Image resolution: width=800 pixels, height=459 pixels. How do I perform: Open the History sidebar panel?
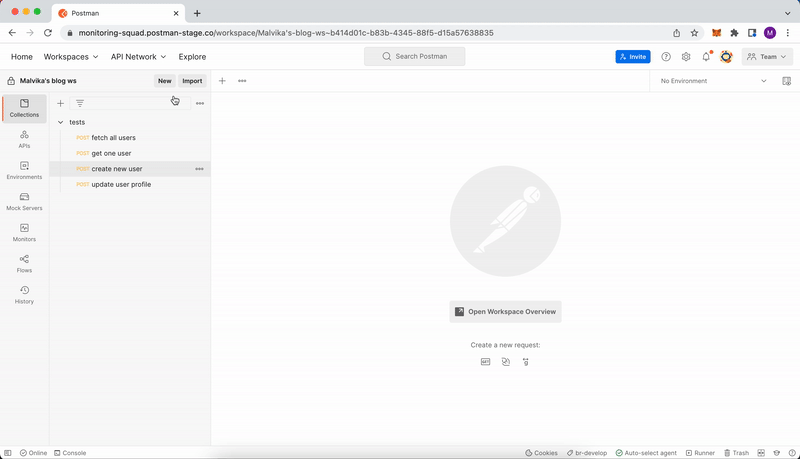click(24, 294)
